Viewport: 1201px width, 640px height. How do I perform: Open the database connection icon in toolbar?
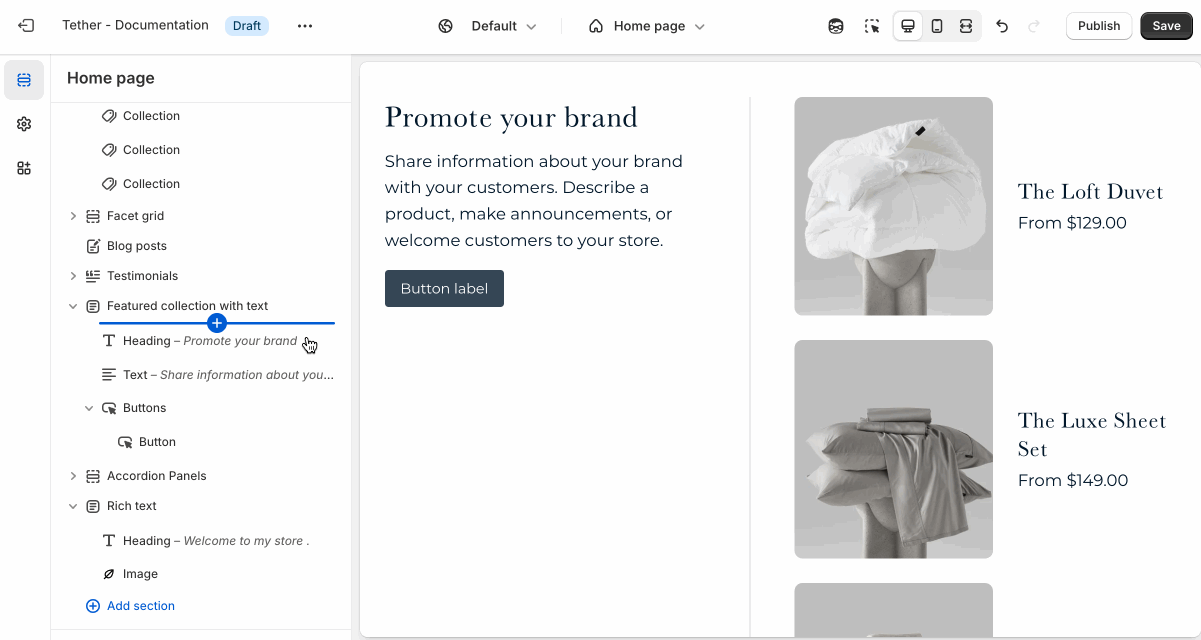(x=836, y=26)
